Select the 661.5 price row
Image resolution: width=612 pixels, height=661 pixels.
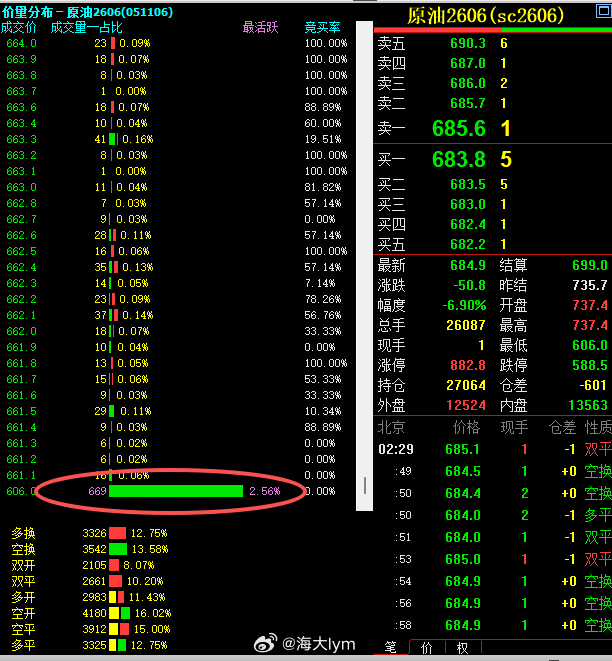(x=177, y=411)
